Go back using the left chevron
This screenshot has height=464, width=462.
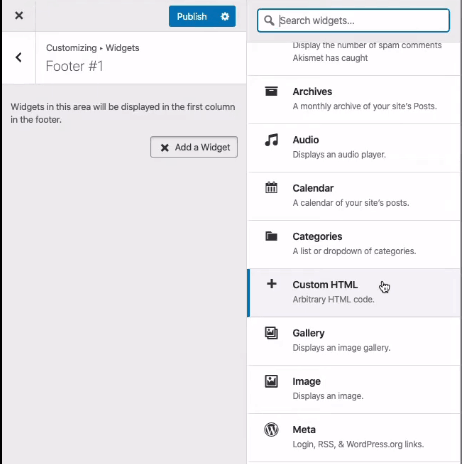click(19, 57)
